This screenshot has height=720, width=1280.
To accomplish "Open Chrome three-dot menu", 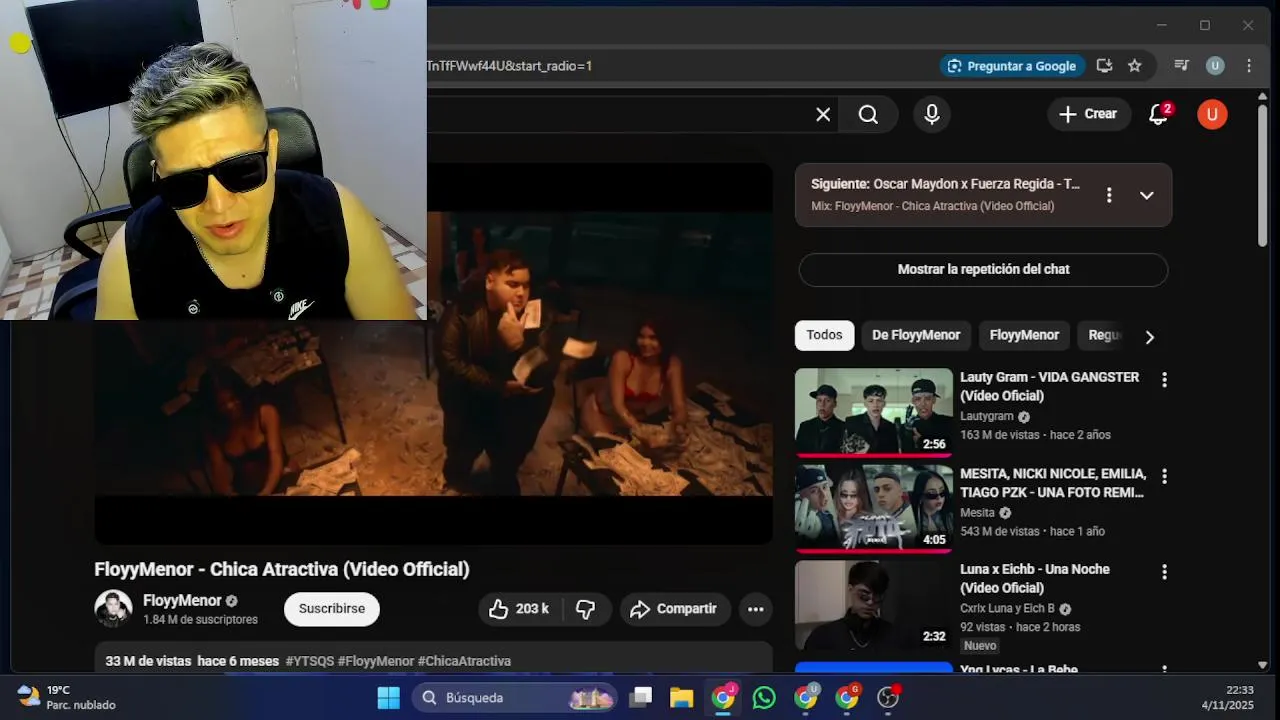I will pos(1249,66).
